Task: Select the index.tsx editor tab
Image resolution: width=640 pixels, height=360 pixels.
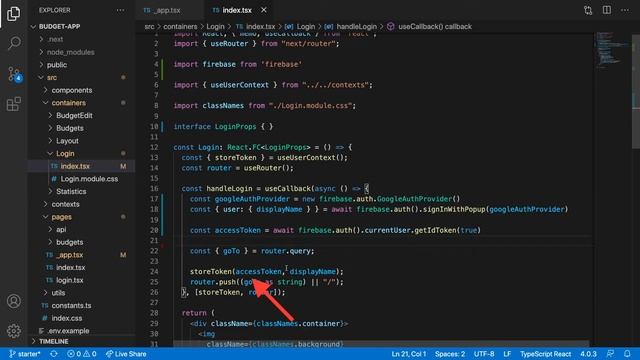Action: pos(238,10)
